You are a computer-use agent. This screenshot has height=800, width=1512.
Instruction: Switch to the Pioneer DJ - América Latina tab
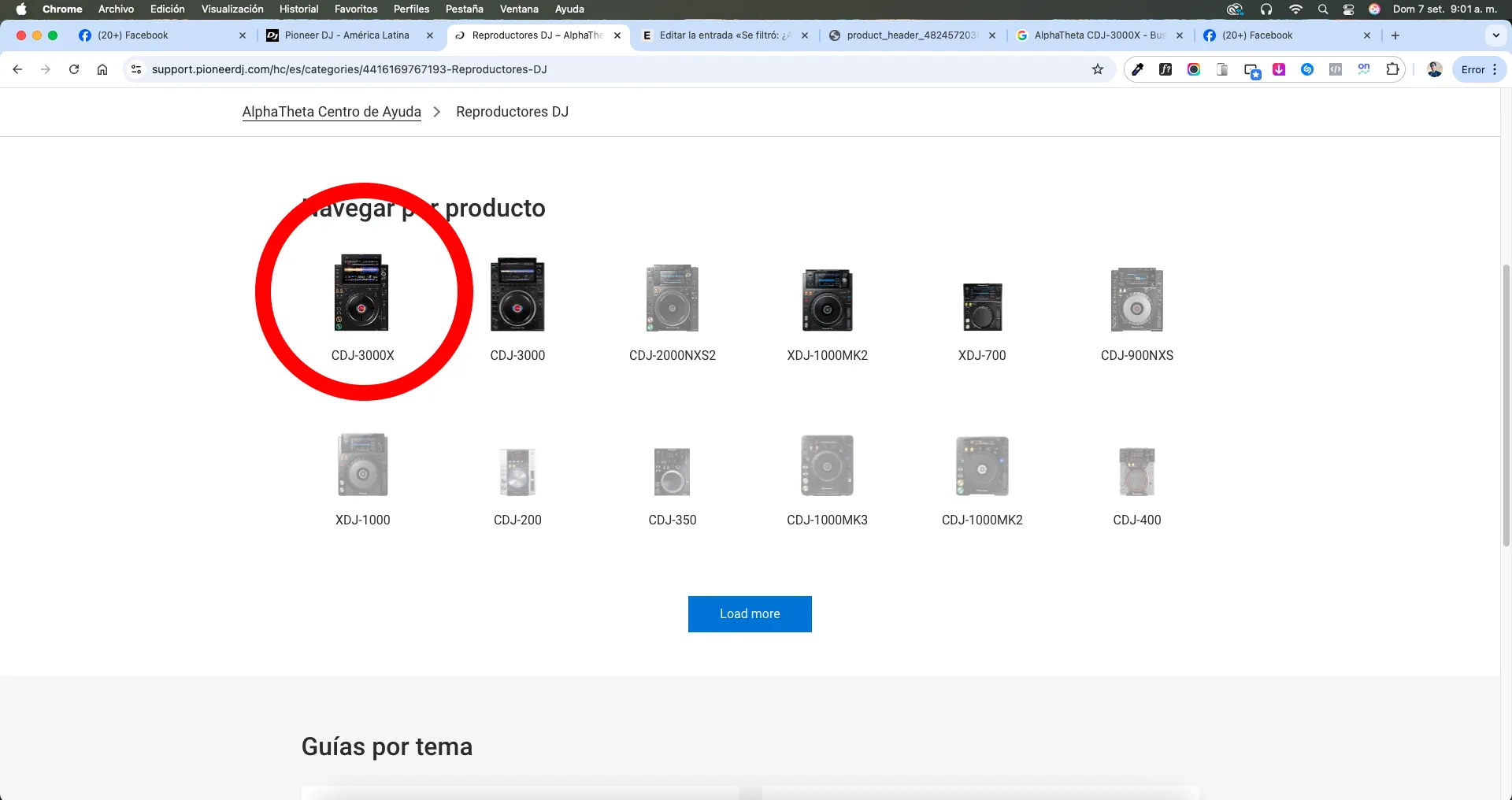coord(349,35)
